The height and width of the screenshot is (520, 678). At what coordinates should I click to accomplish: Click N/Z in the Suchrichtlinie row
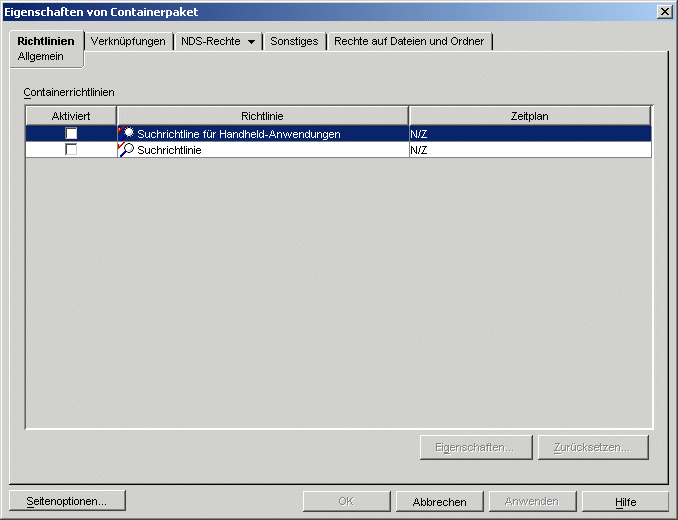coord(419,150)
